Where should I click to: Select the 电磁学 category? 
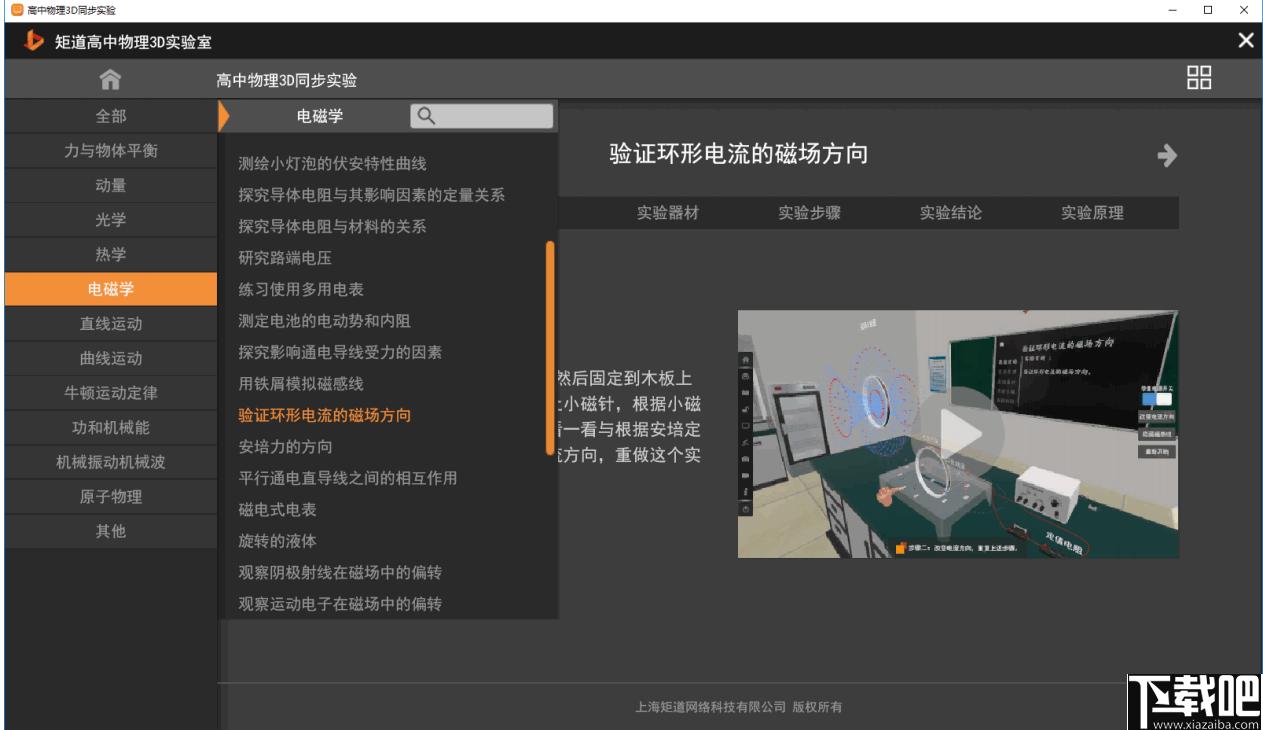point(111,289)
